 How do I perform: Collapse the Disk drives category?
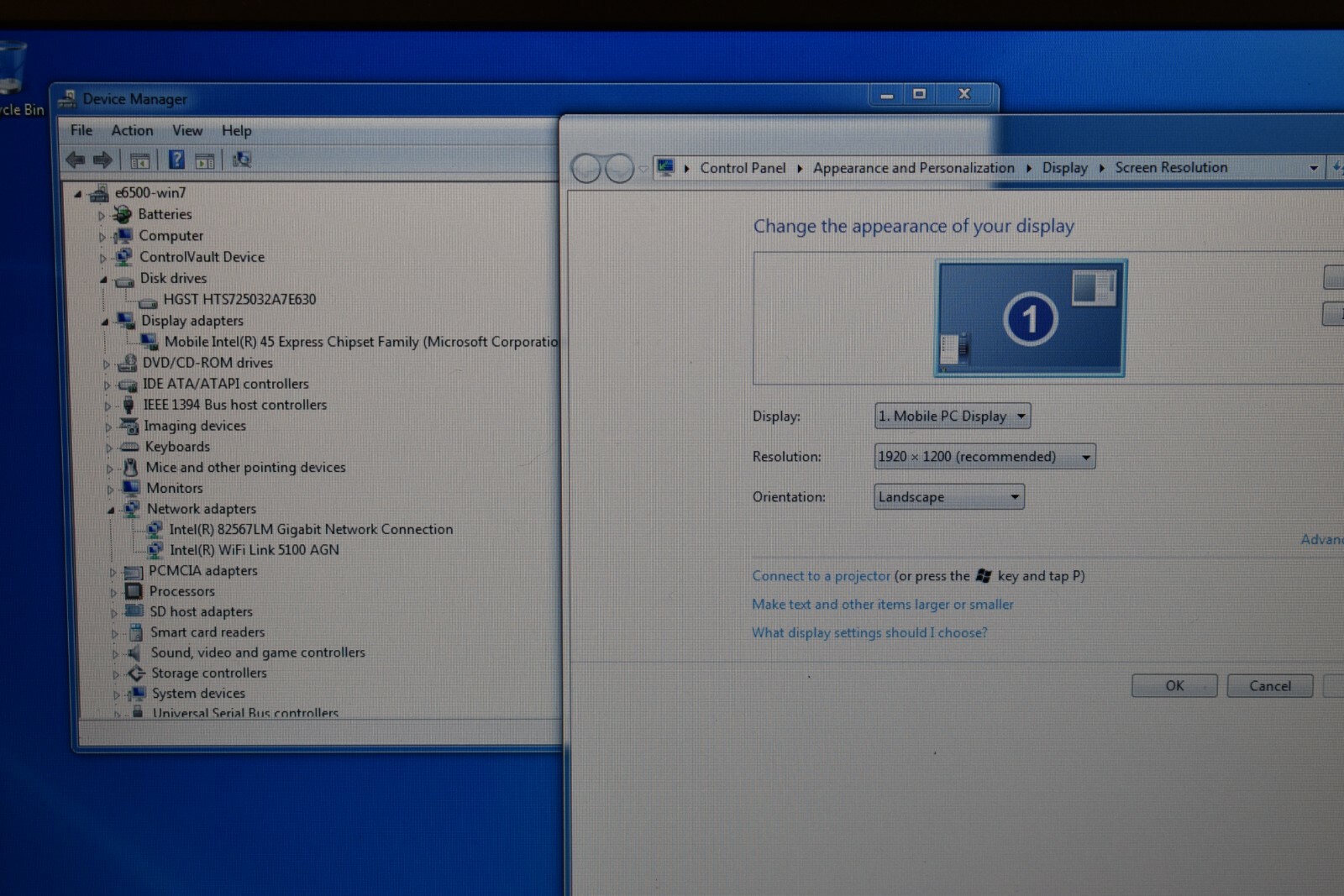[x=104, y=280]
